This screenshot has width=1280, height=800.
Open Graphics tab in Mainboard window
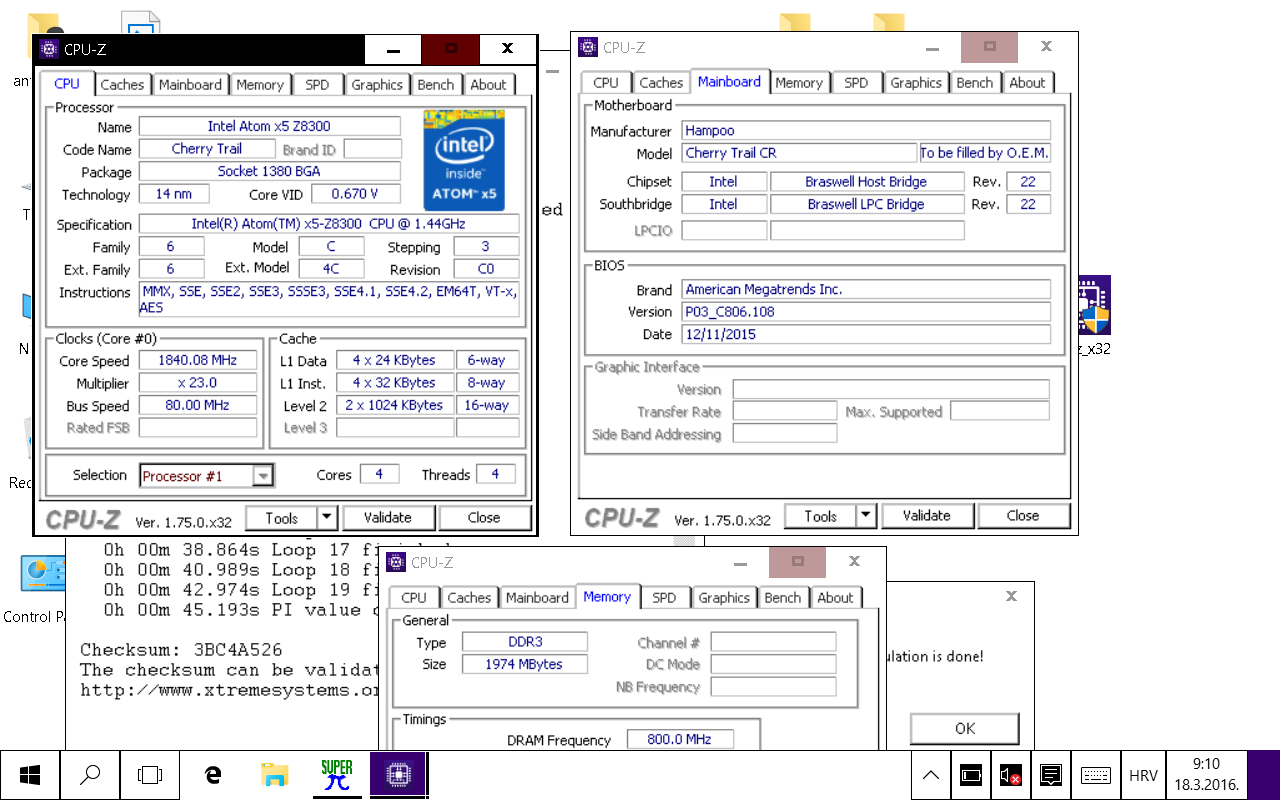point(916,83)
